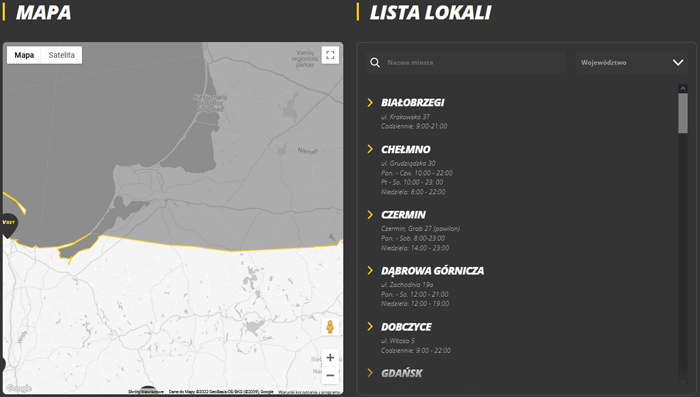Zoom in on the map

(x=330, y=357)
